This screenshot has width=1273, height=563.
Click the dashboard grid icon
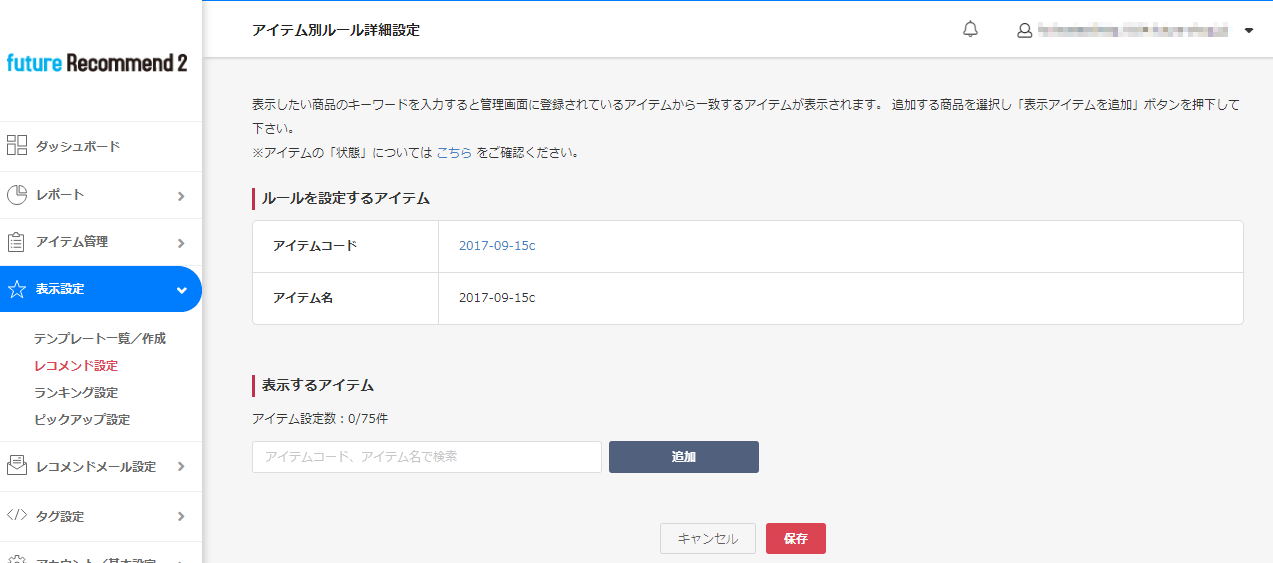click(17, 146)
